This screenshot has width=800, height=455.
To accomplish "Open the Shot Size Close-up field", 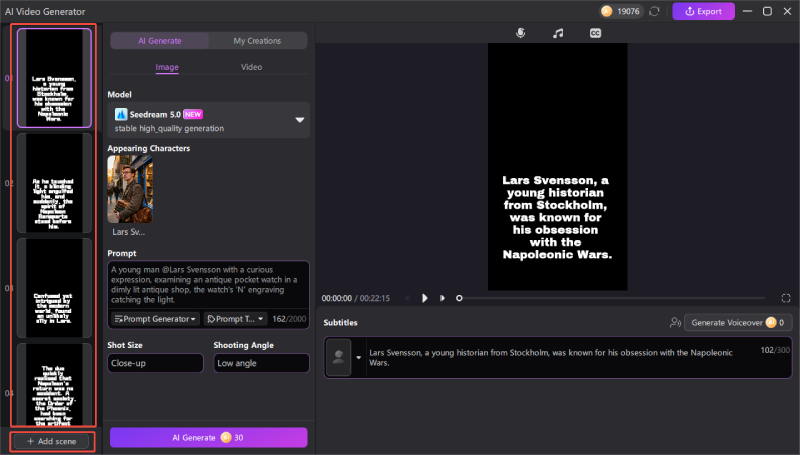I will (157, 363).
